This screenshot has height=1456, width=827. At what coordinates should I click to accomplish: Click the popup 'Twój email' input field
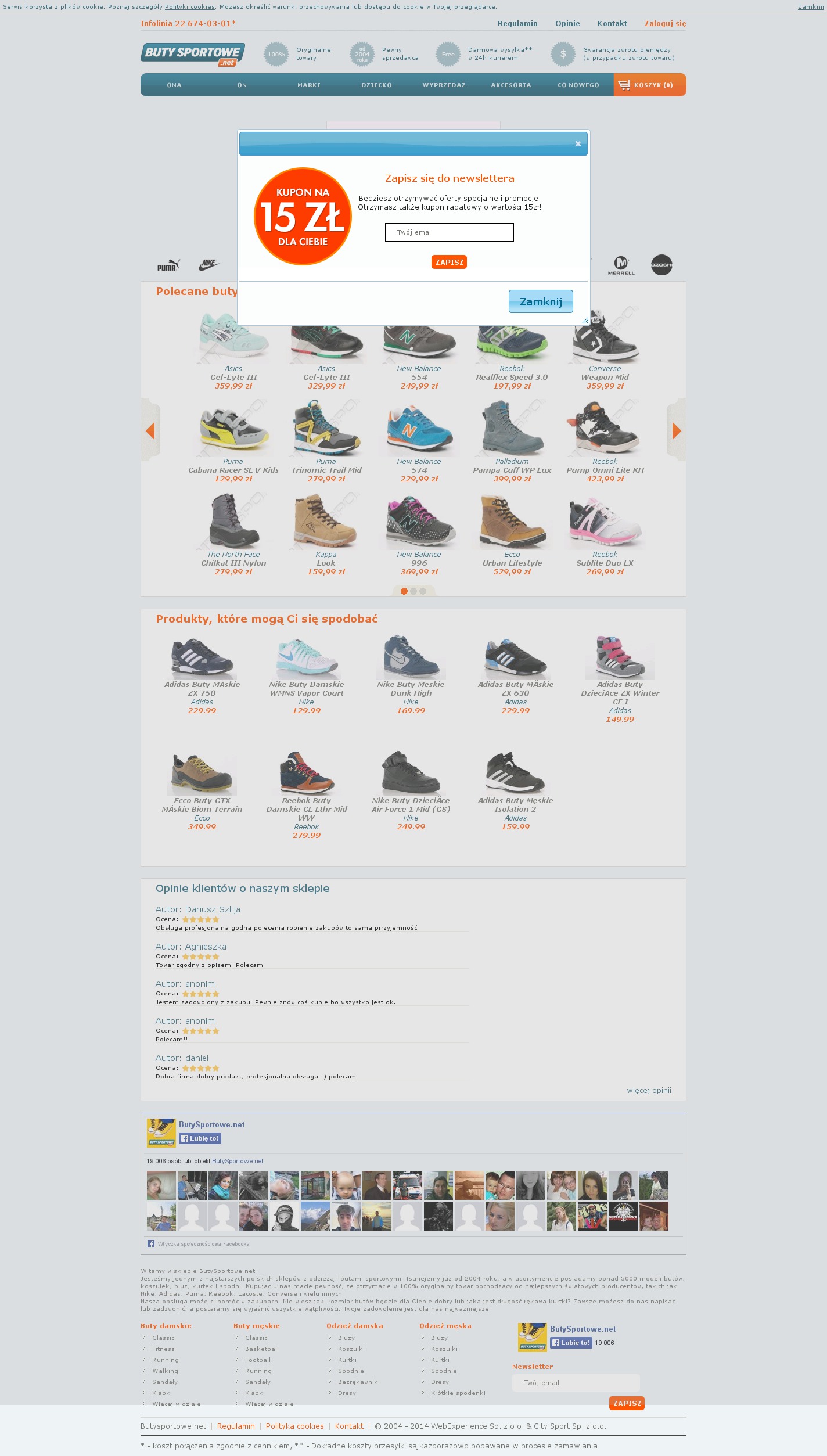(x=450, y=232)
